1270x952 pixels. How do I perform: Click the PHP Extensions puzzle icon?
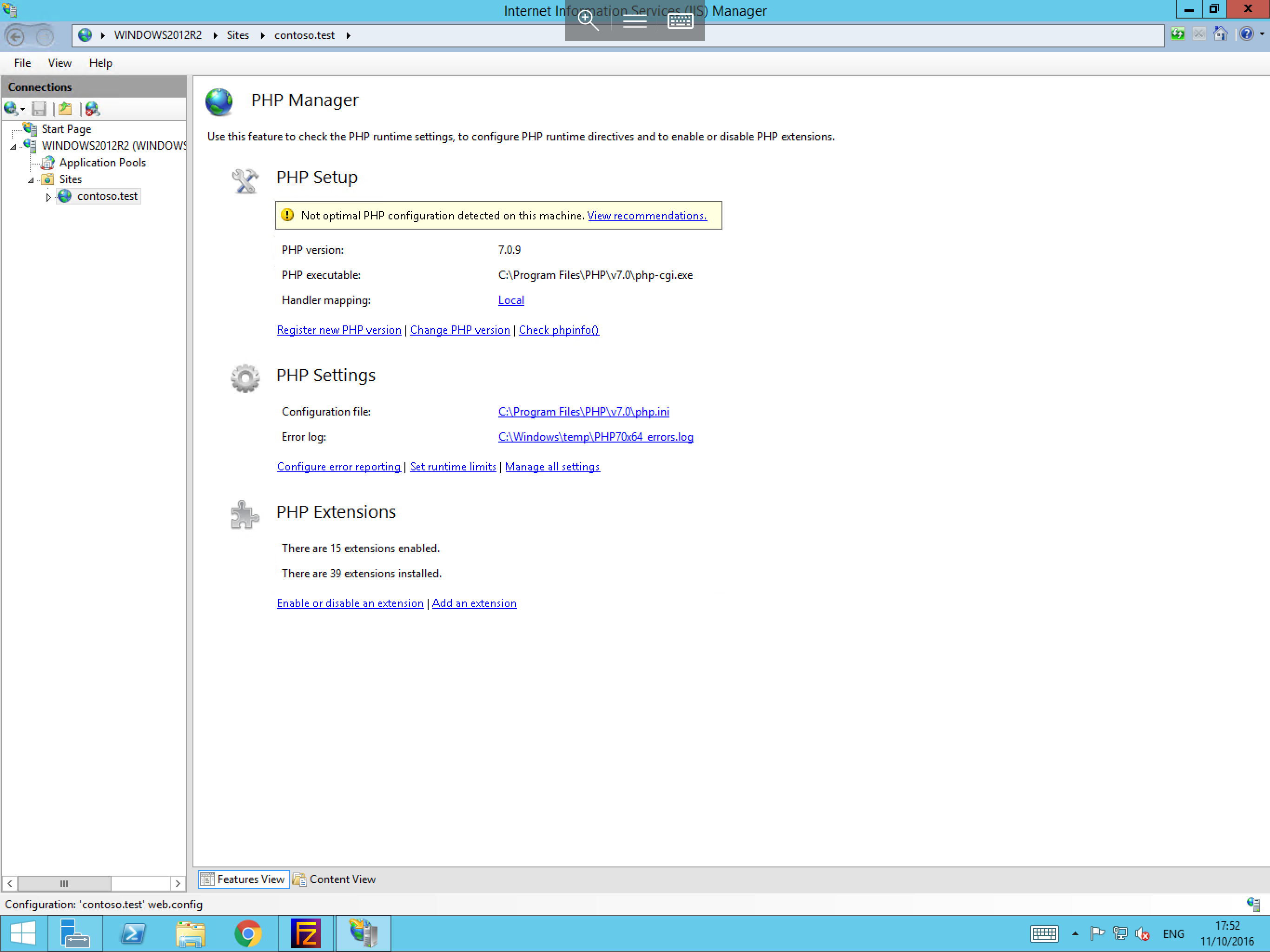[x=245, y=515]
